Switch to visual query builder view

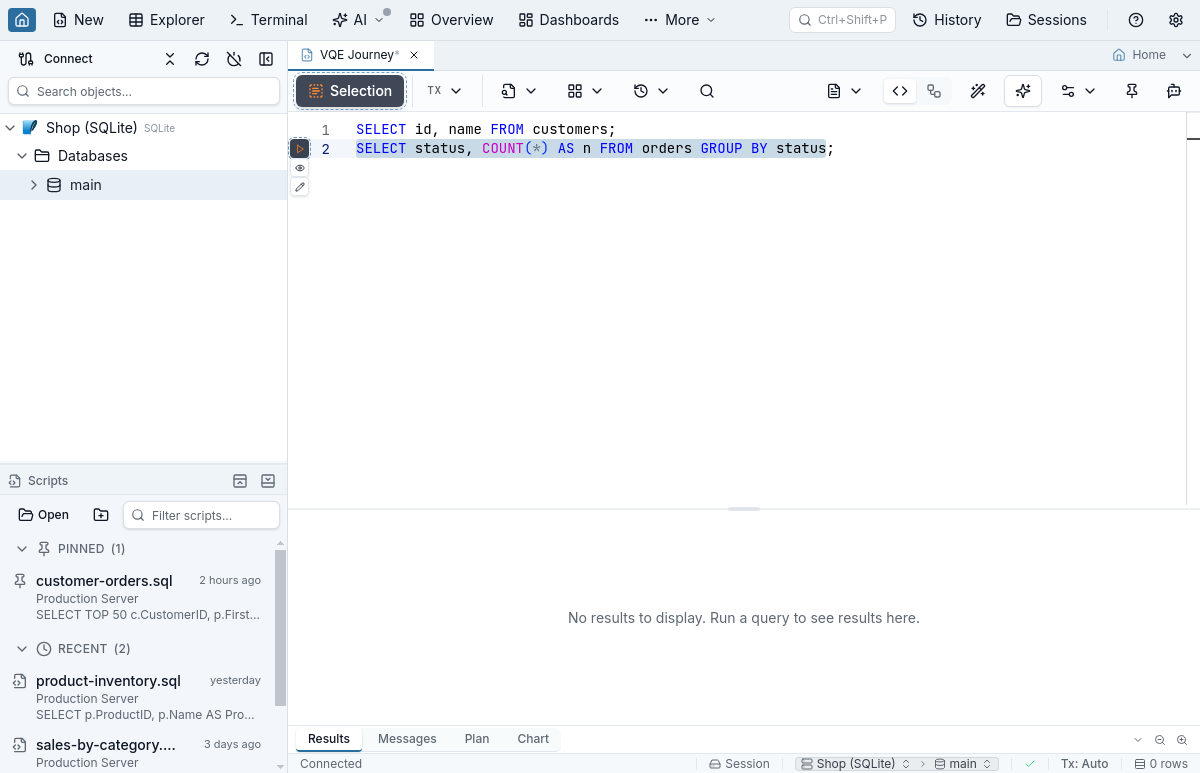click(934, 91)
